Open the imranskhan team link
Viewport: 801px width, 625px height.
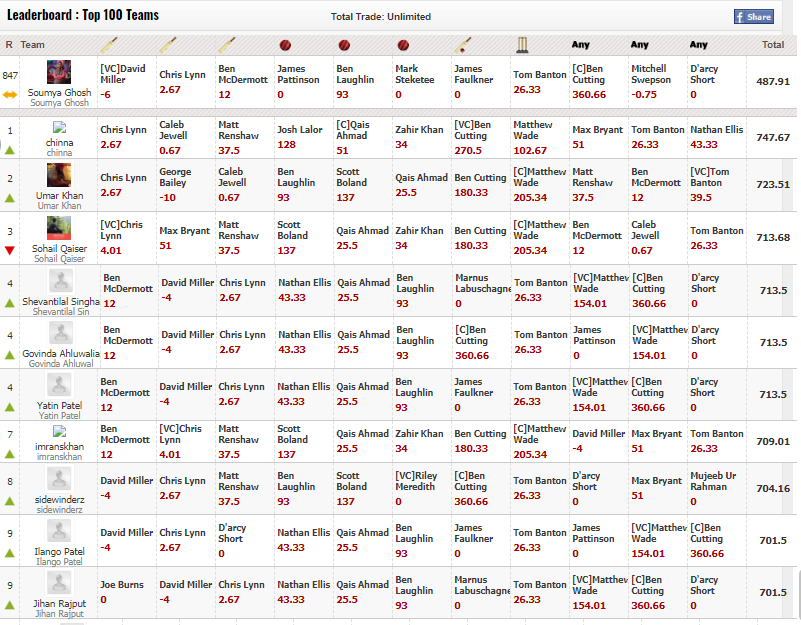click(59, 445)
